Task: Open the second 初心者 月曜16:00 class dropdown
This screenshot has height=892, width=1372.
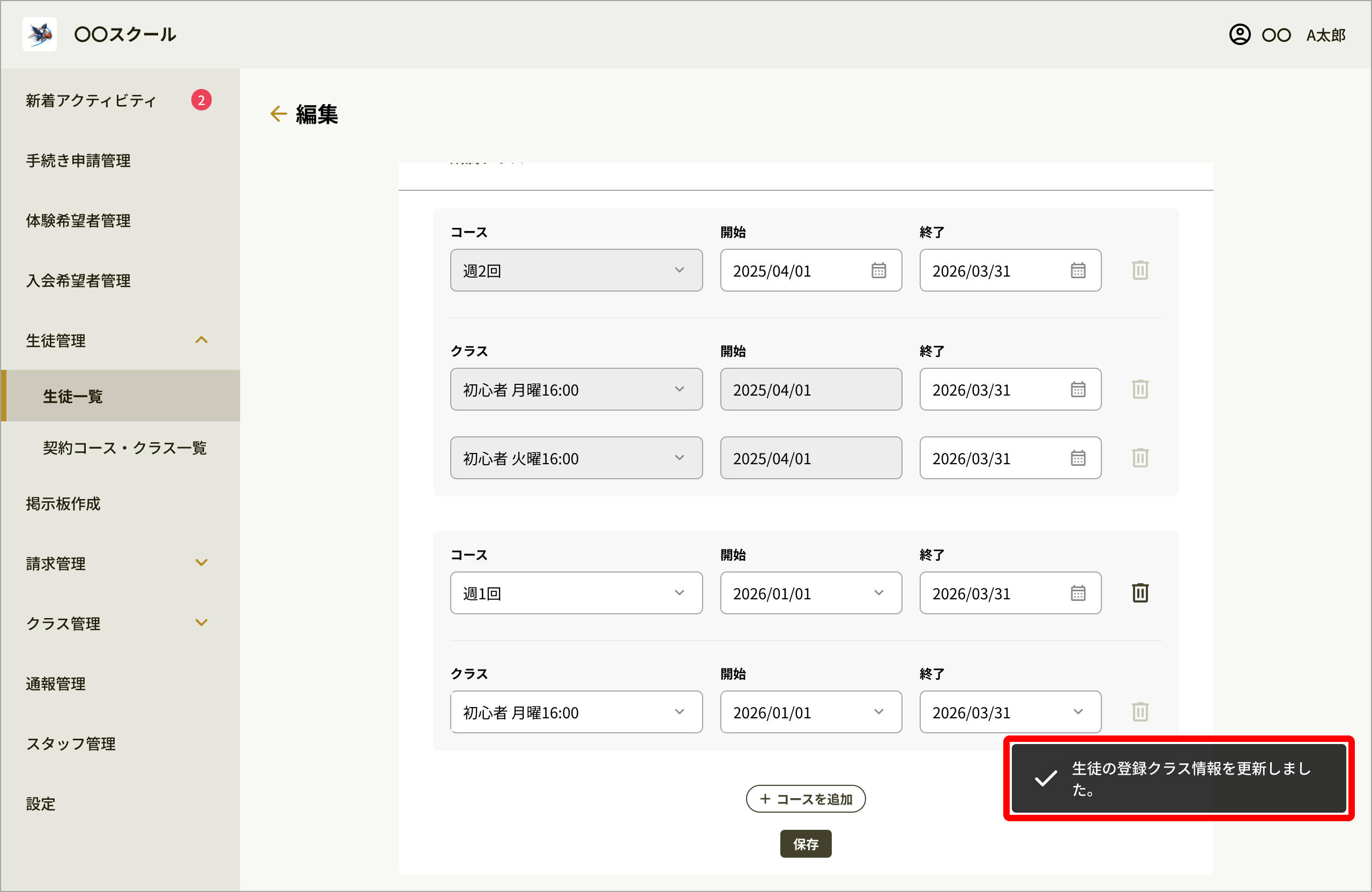Action: 576,712
